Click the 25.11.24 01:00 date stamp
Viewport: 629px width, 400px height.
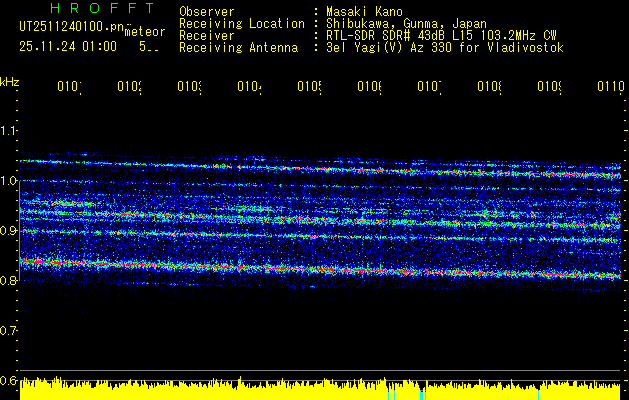click(68, 46)
